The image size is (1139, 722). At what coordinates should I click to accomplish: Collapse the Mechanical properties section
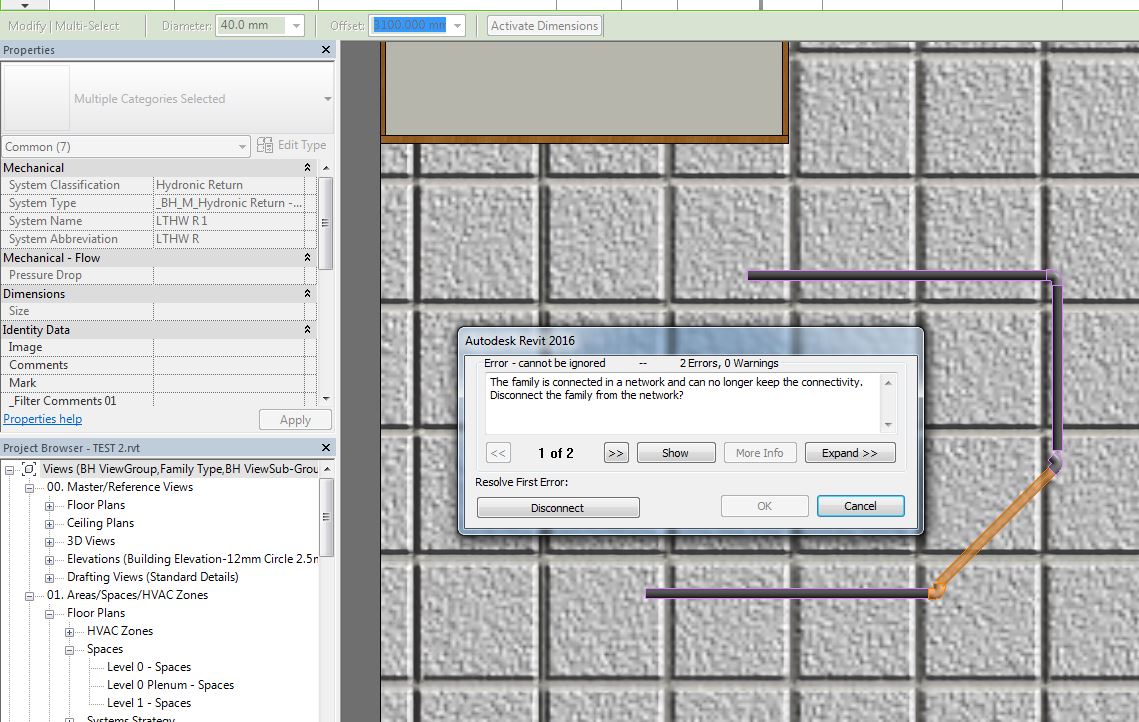(x=309, y=167)
